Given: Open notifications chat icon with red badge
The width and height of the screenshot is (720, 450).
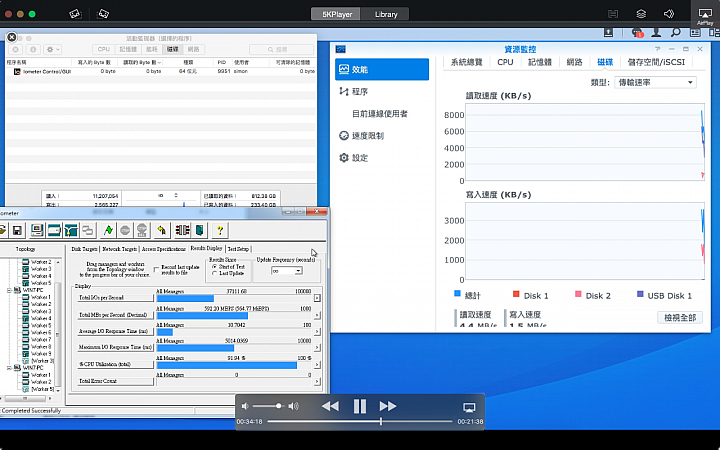Looking at the screenshot, I should (x=636, y=33).
